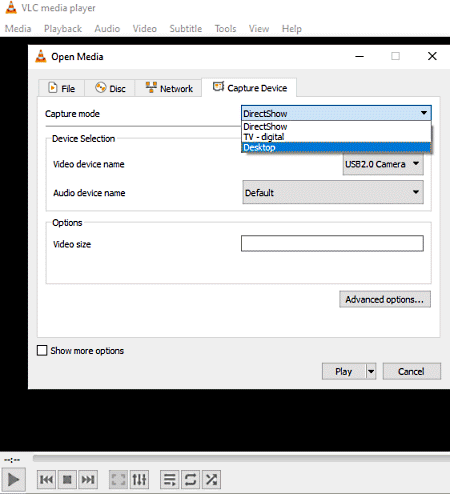The height and width of the screenshot is (494, 450).
Task: Click the elapsed time display
Action: pyautogui.click(x=12, y=460)
